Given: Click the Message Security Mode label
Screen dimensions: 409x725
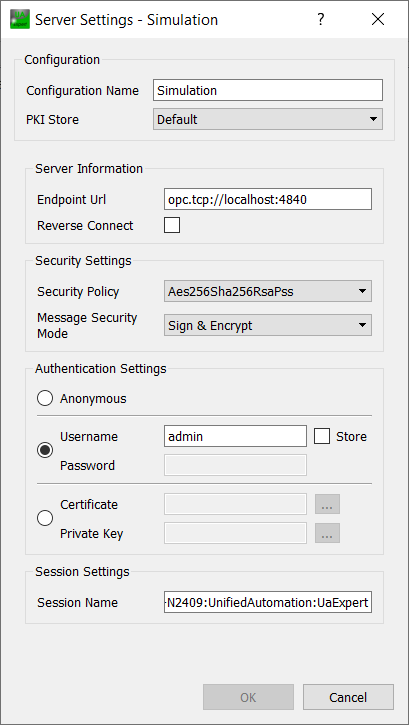Looking at the screenshot, I should pyautogui.click(x=87, y=326).
